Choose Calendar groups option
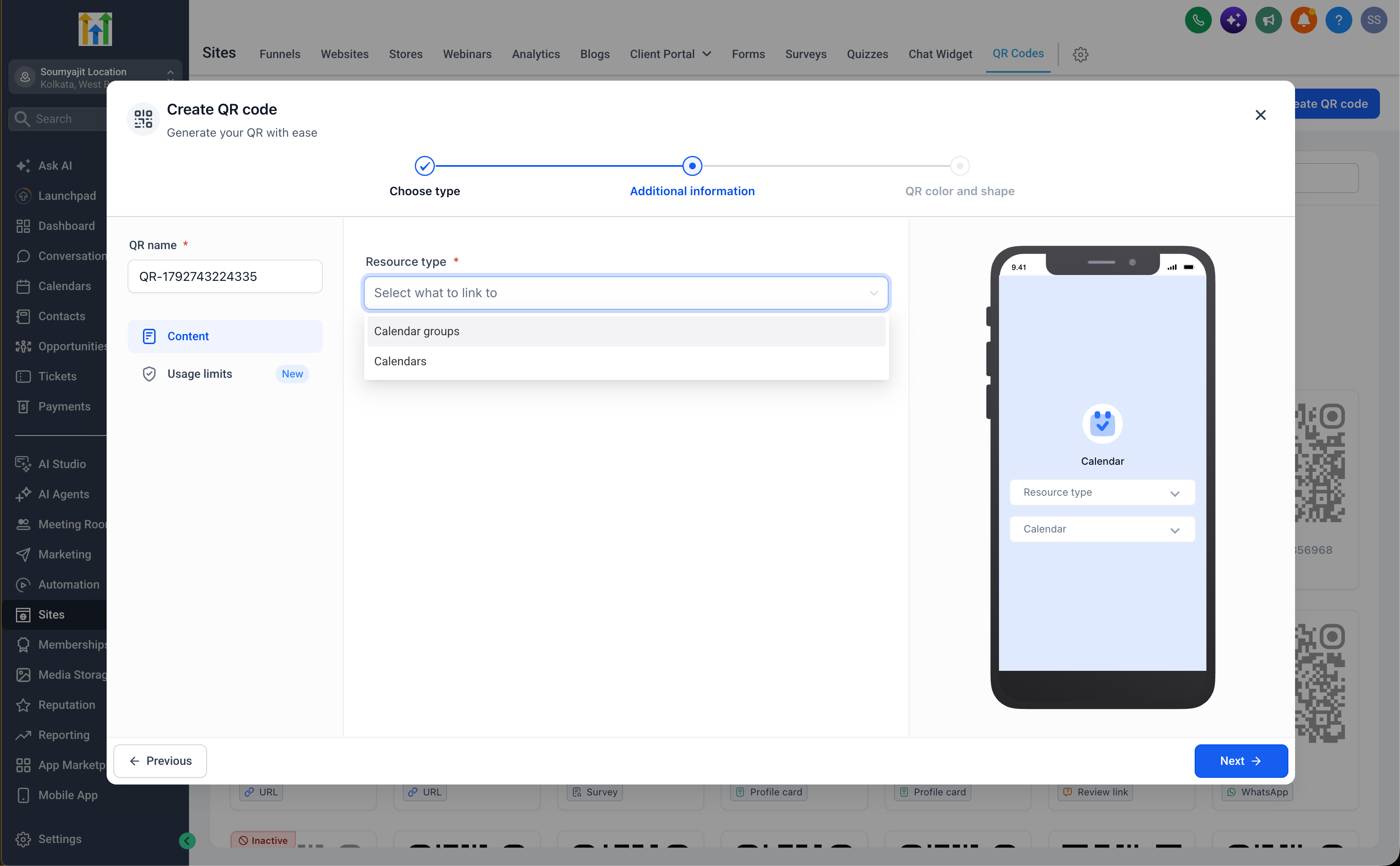Viewport: 1400px width, 866px height. (626, 331)
